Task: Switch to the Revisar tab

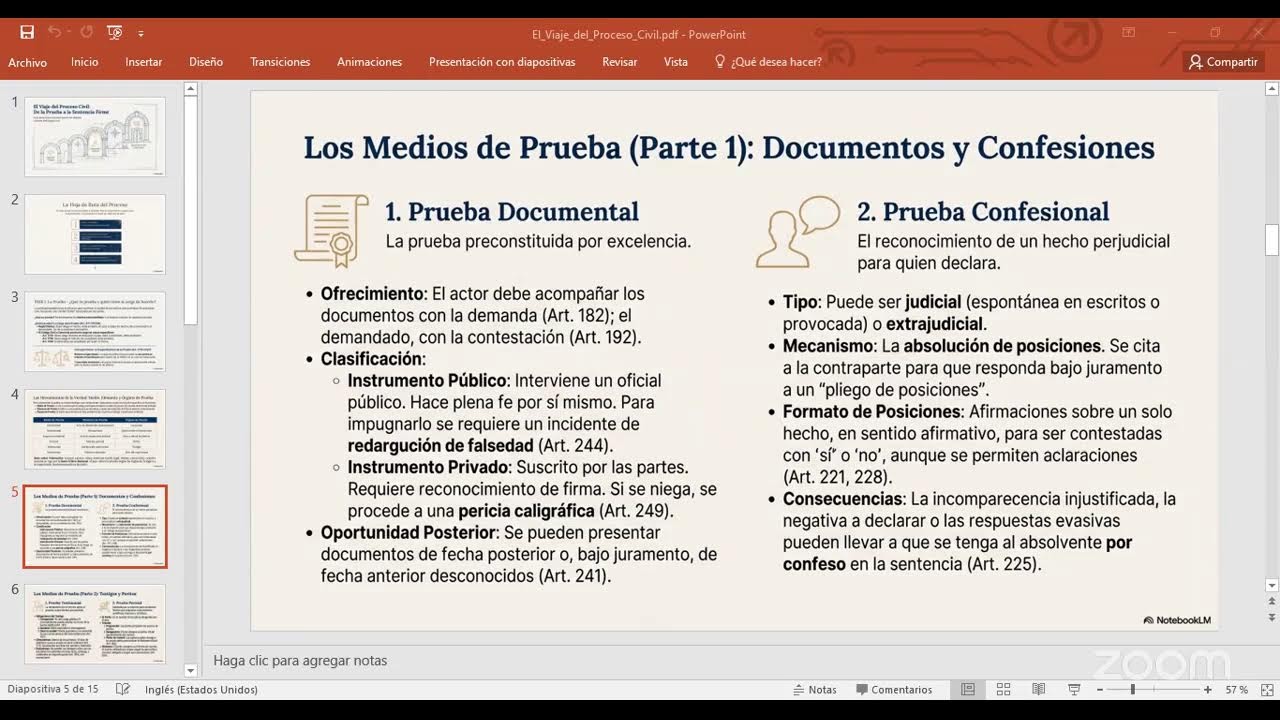Action: click(x=620, y=62)
